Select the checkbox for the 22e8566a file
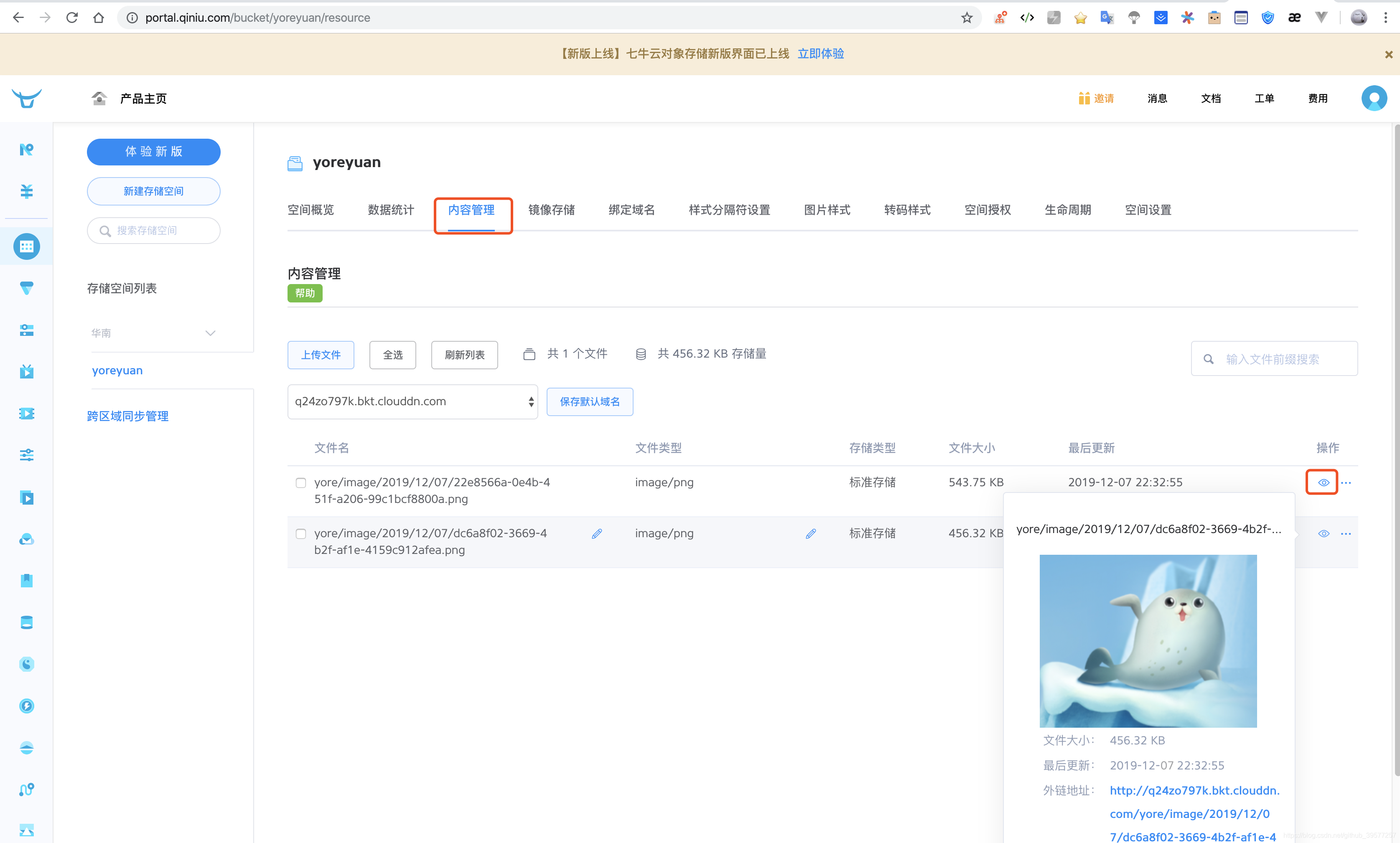 click(300, 483)
